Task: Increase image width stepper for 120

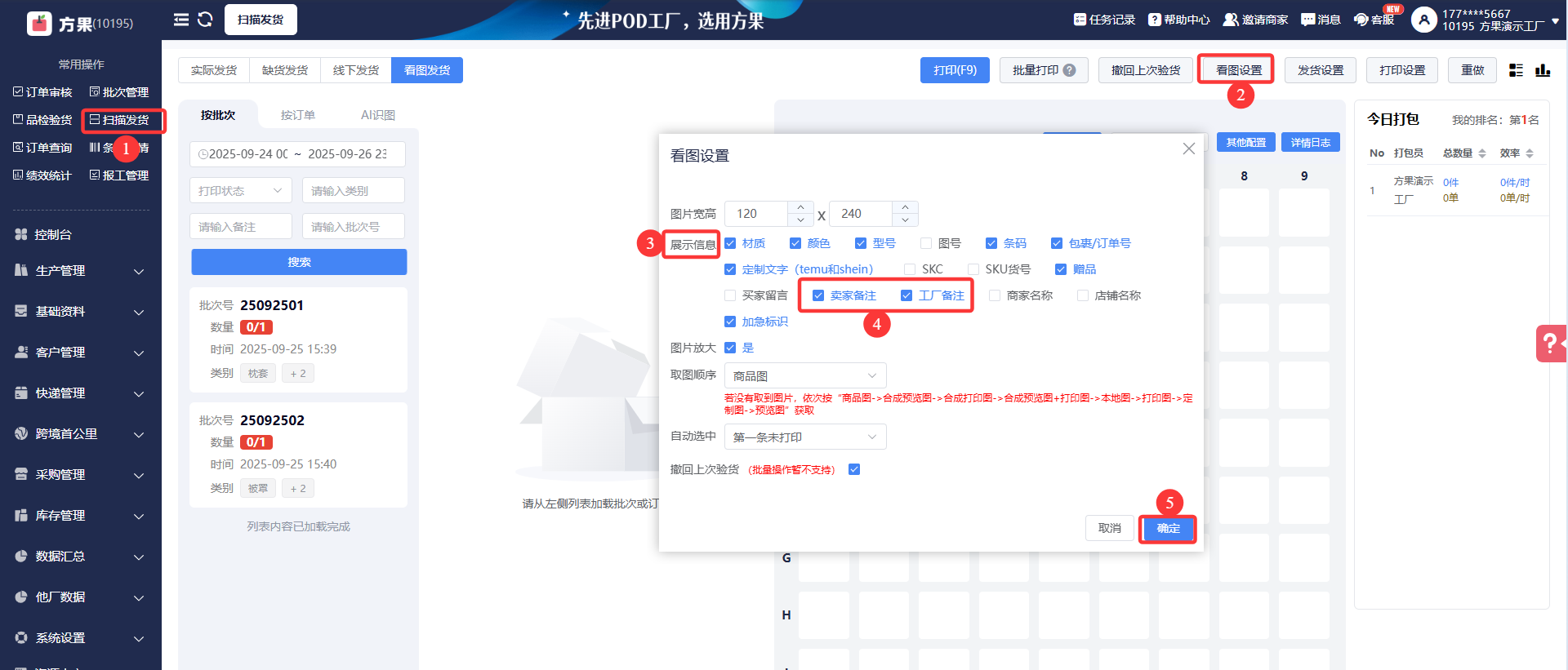Action: (800, 207)
